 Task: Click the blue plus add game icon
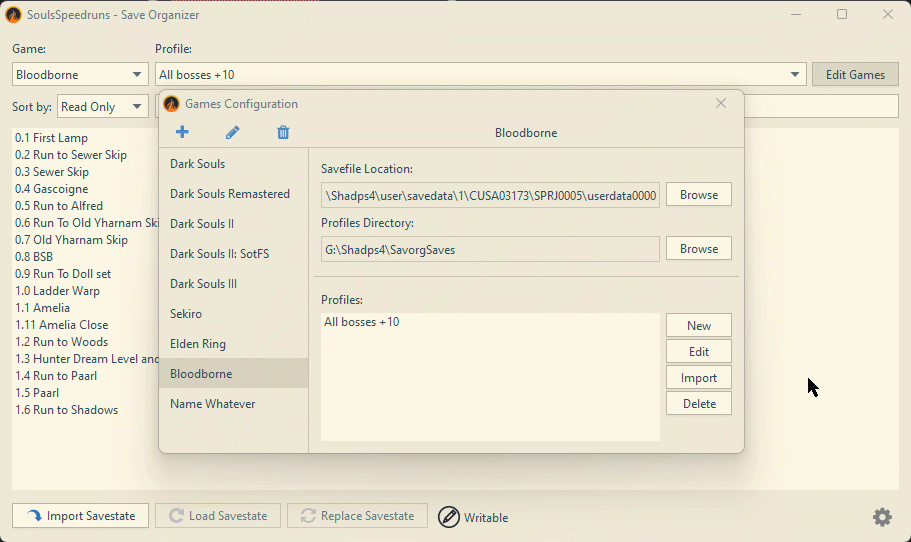(x=182, y=132)
